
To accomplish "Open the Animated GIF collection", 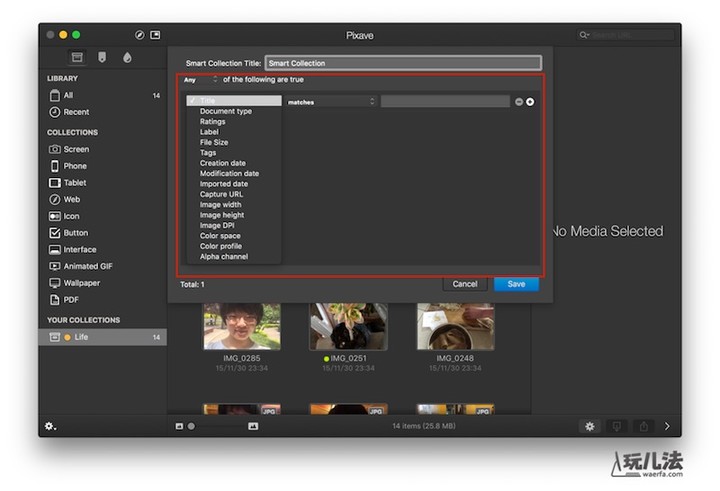I will coord(80,266).
